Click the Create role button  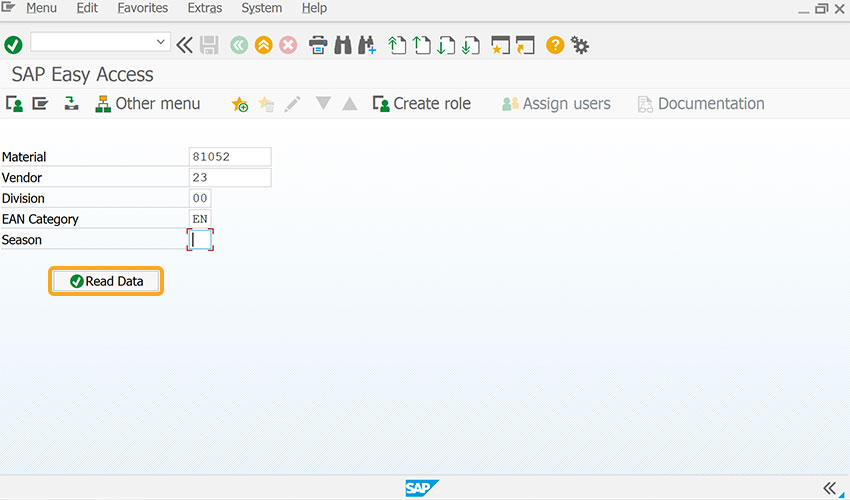click(422, 104)
